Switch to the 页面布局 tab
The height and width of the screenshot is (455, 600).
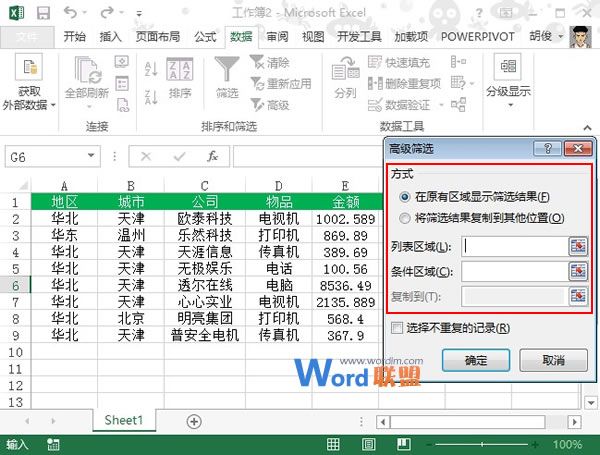[x=158, y=37]
